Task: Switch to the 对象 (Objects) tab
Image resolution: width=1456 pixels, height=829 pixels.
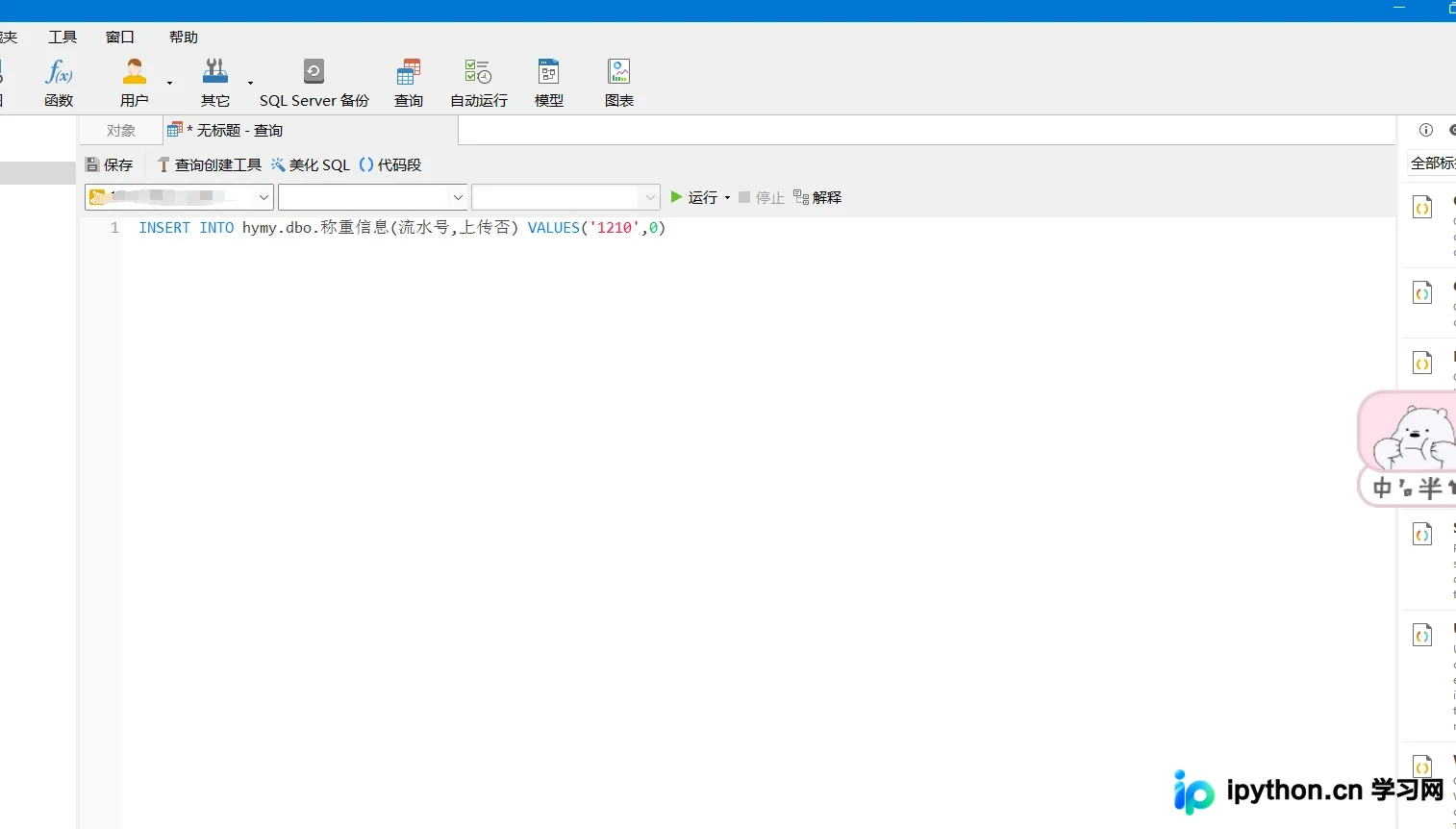Action: pyautogui.click(x=121, y=131)
